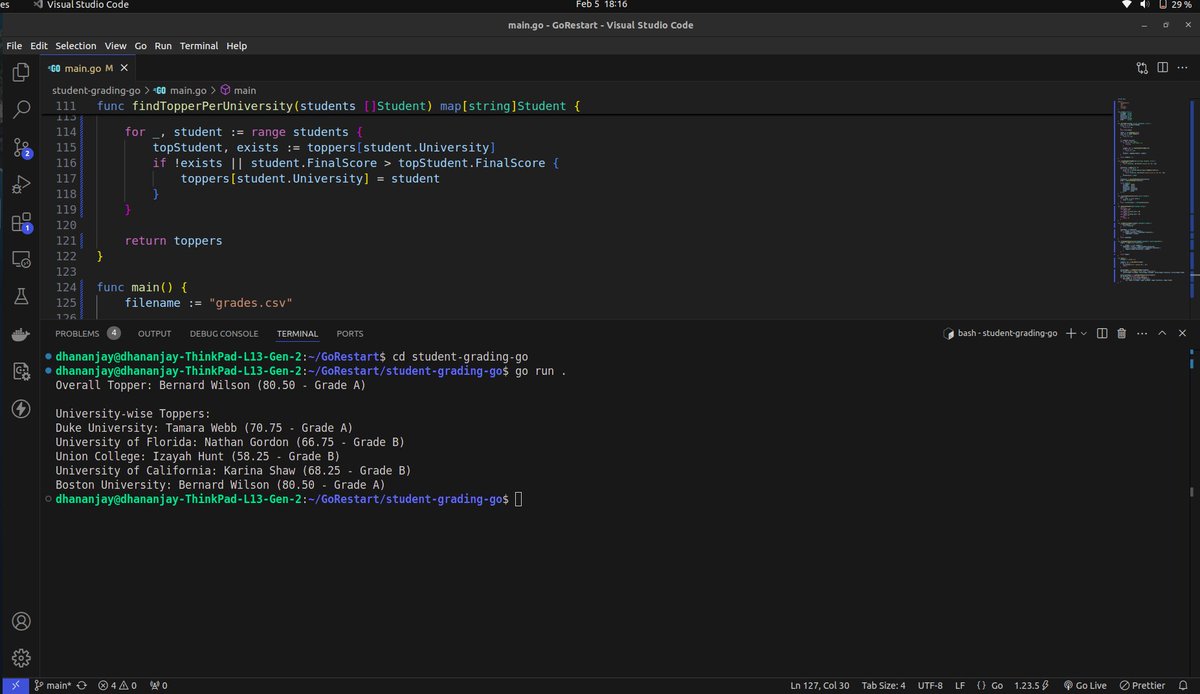Click the synchronize changes icon in status bar

click(x=81, y=686)
